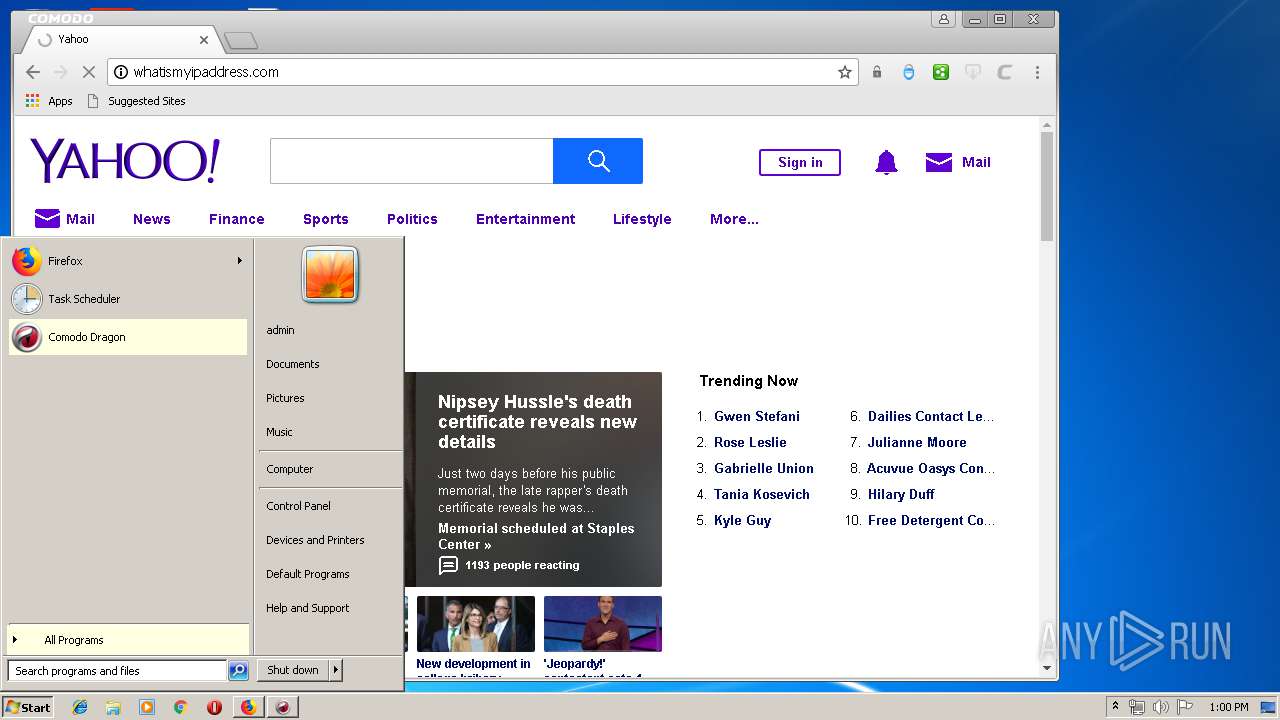The width and height of the screenshot is (1280, 720).
Task: Launch Comodo Dragon from Start menu
Action: click(x=127, y=337)
